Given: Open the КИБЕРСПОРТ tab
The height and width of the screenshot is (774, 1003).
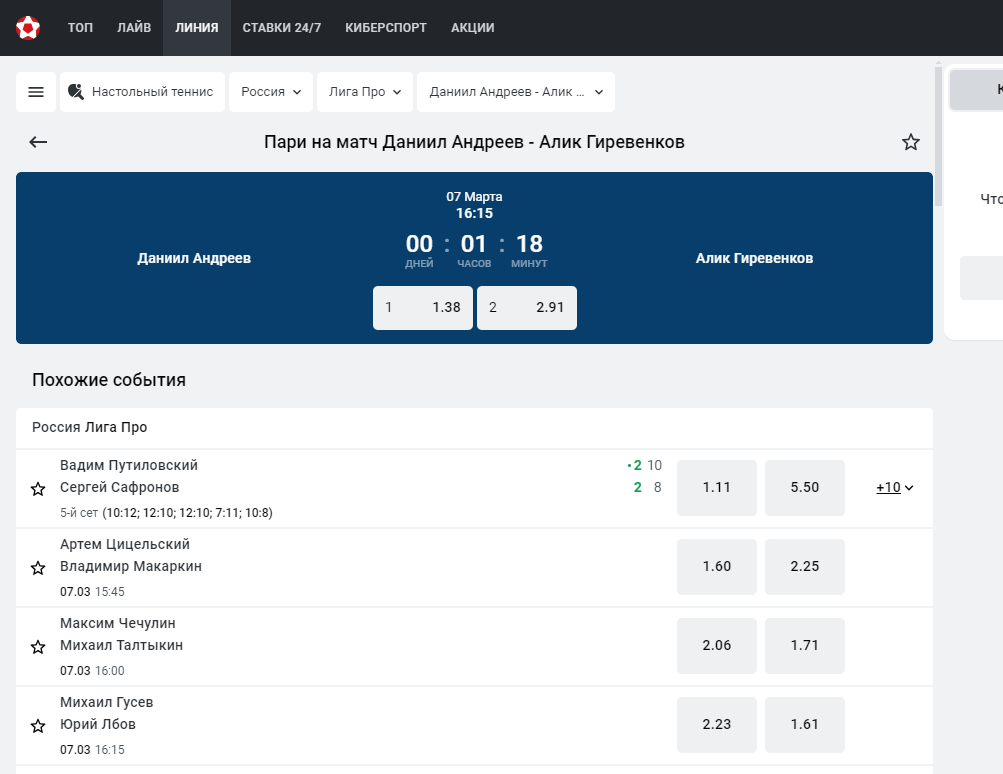Looking at the screenshot, I should (x=386, y=28).
